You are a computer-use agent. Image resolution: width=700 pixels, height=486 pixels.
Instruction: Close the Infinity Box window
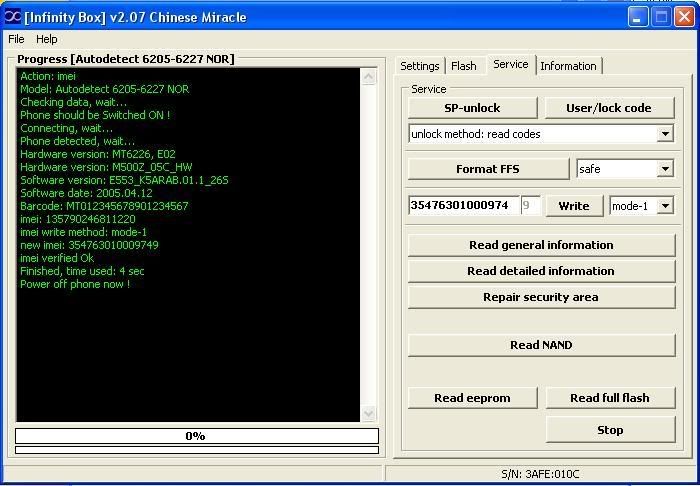pyautogui.click(x=684, y=17)
